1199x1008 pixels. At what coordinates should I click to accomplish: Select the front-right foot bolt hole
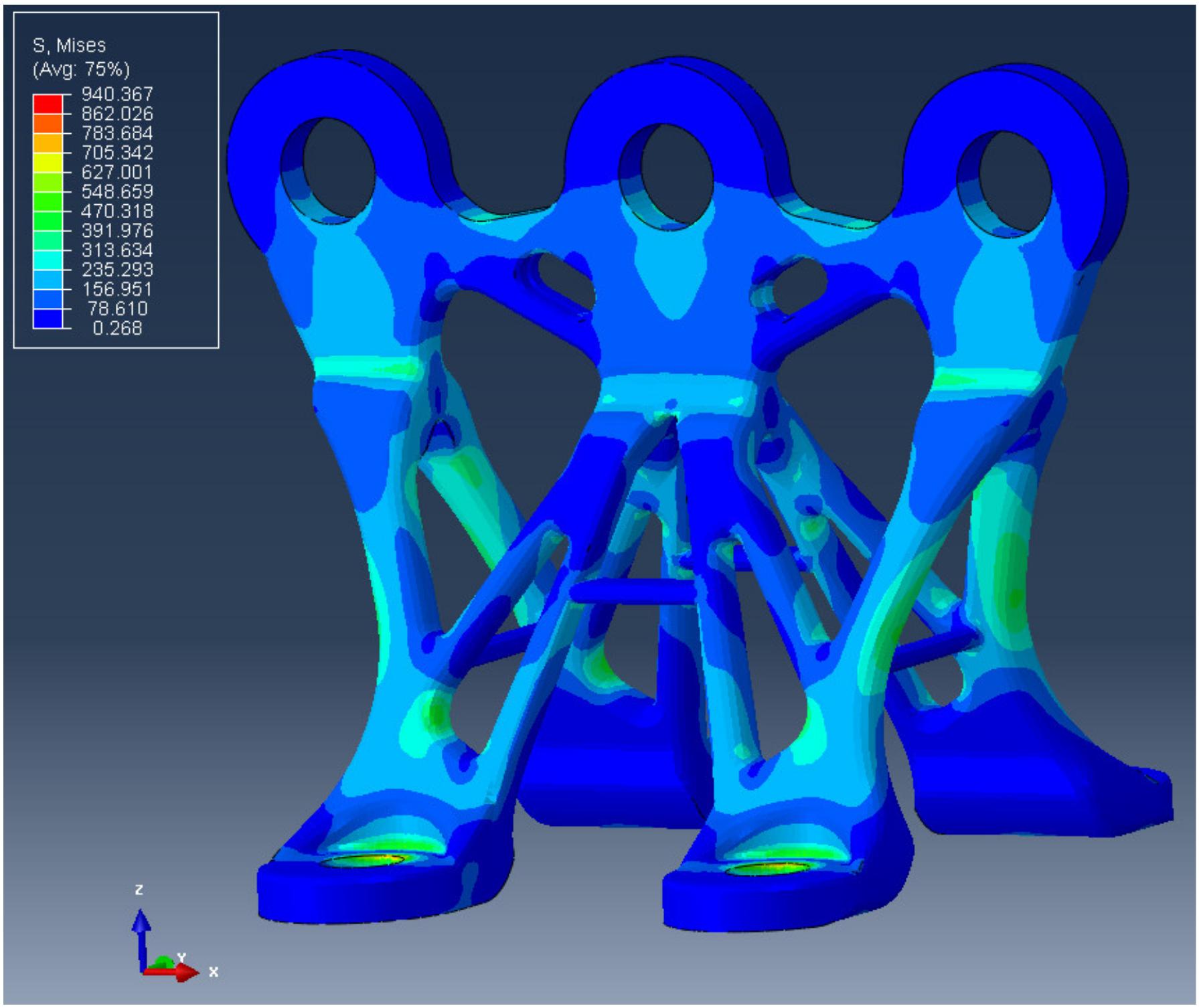pos(770,868)
